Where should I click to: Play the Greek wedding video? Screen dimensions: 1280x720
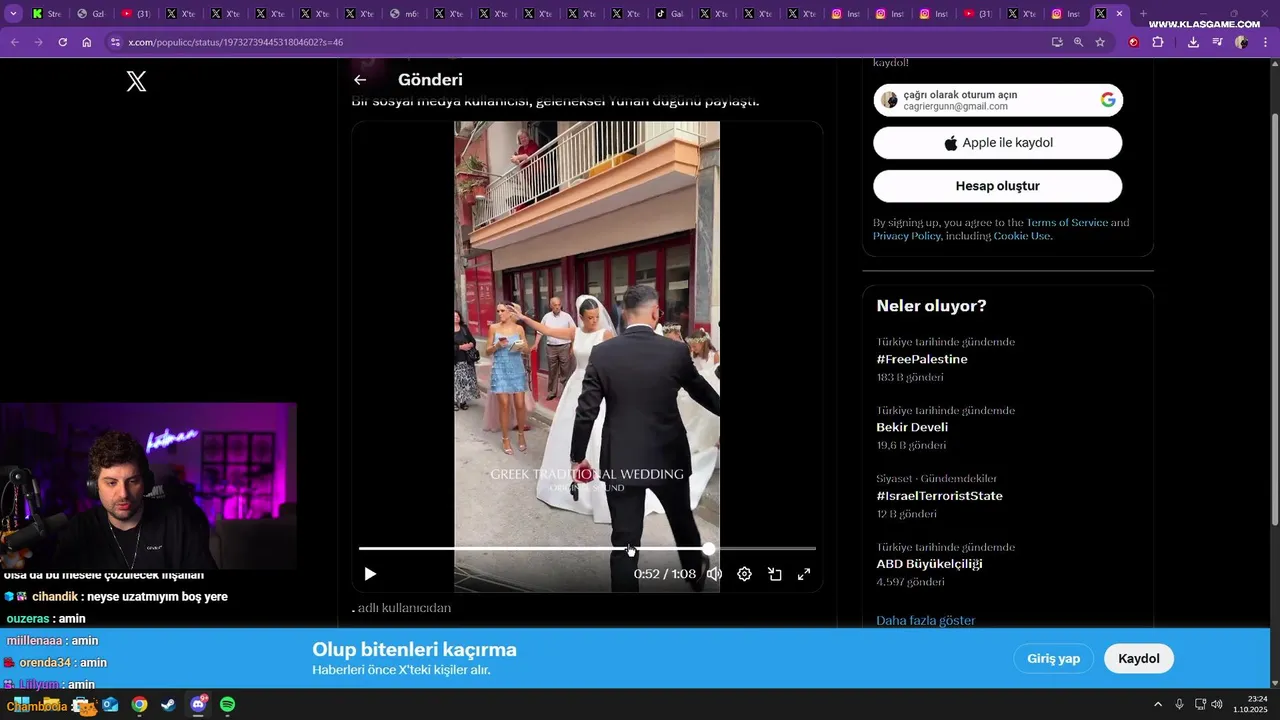tap(370, 574)
